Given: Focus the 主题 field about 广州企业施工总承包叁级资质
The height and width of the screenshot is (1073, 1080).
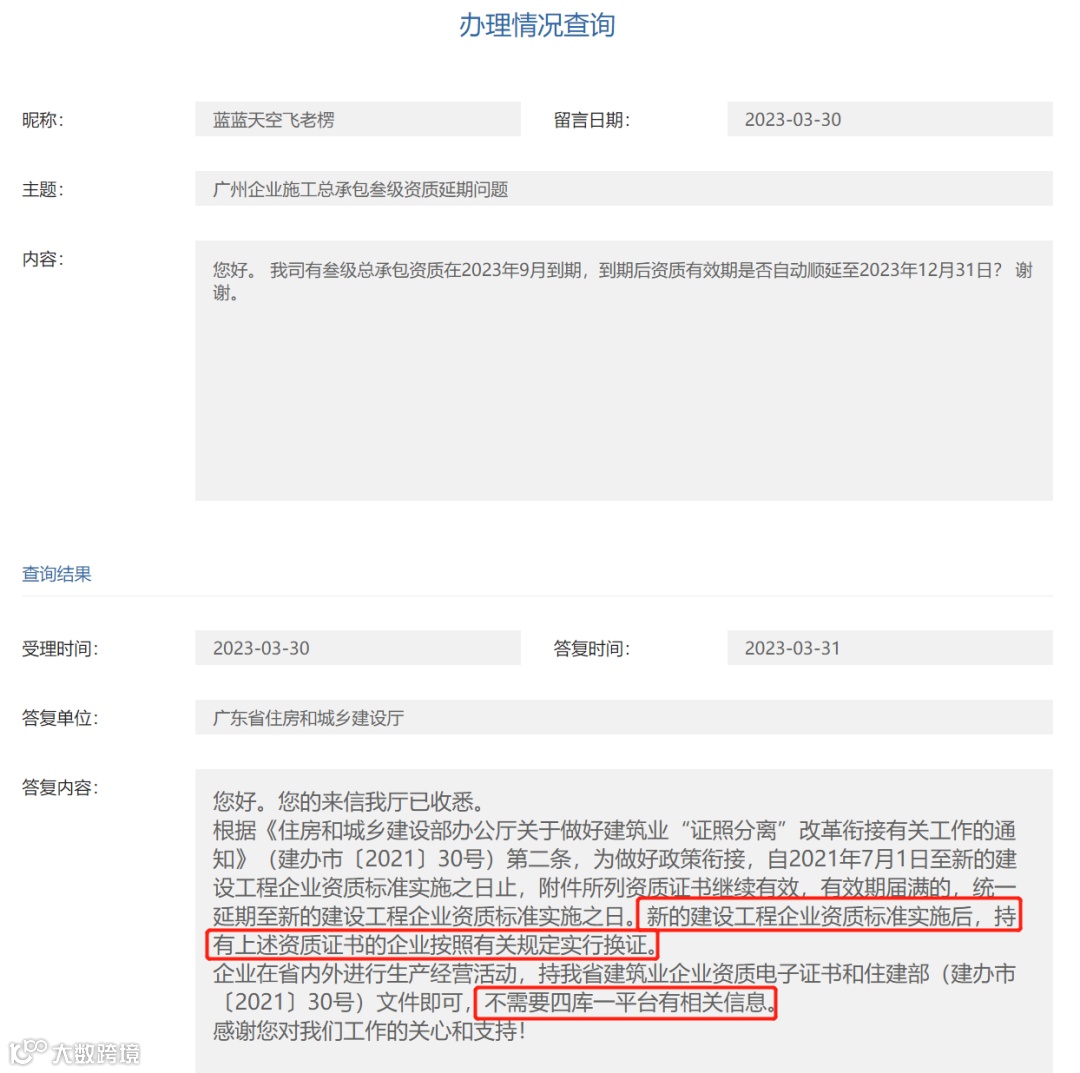Looking at the screenshot, I should pyautogui.click(x=623, y=189).
